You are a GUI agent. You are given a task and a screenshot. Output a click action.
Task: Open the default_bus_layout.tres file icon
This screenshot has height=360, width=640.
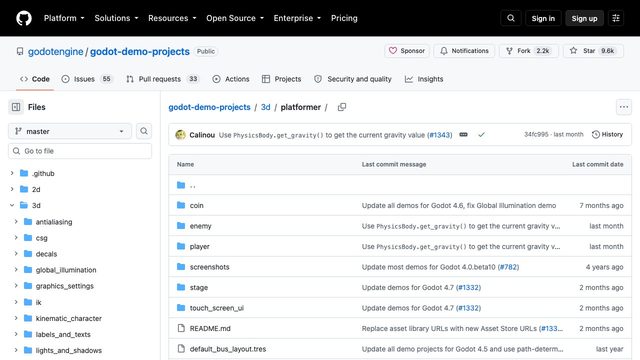click(181, 349)
